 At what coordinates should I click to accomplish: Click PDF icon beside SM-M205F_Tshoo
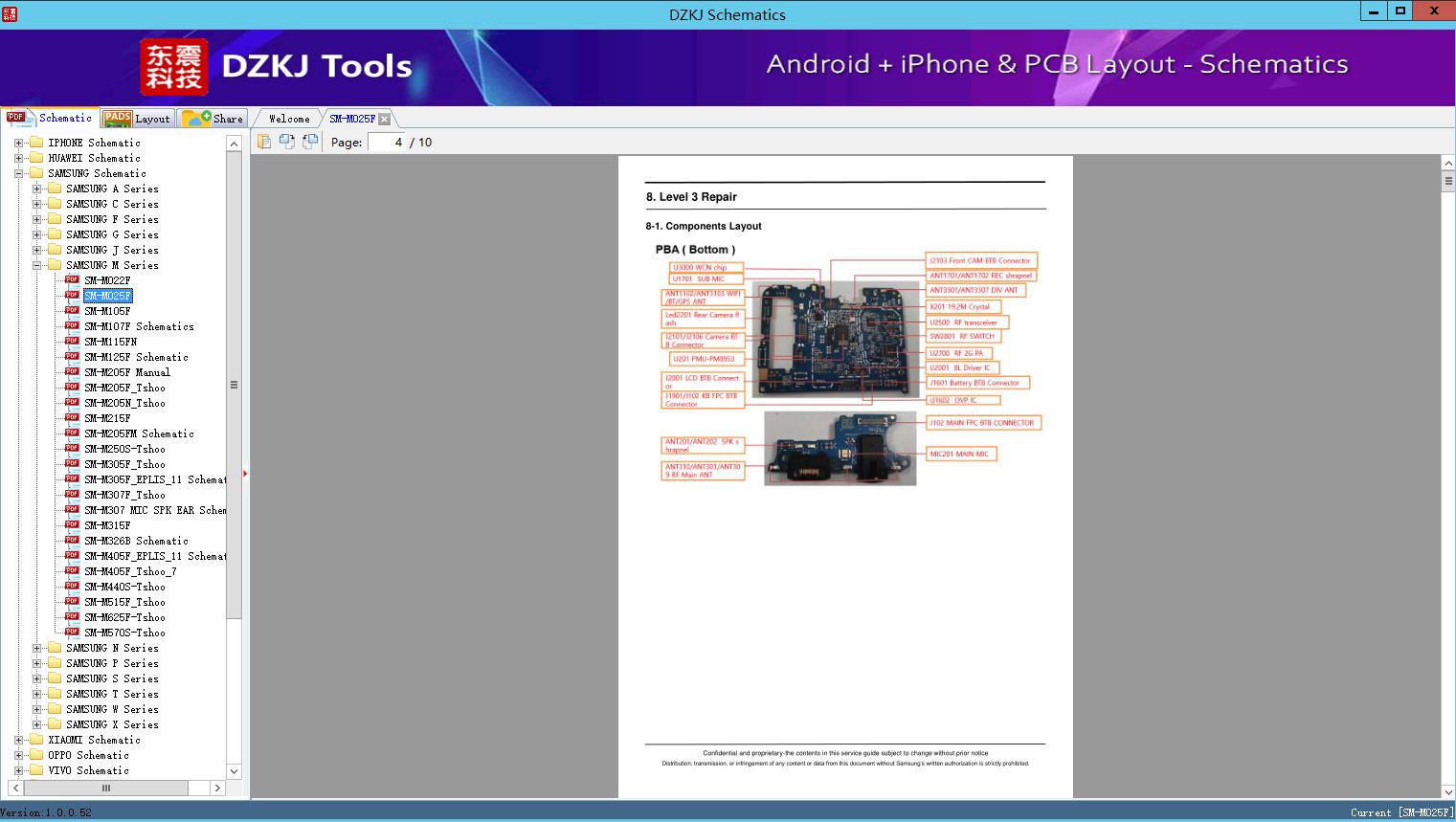(72, 387)
